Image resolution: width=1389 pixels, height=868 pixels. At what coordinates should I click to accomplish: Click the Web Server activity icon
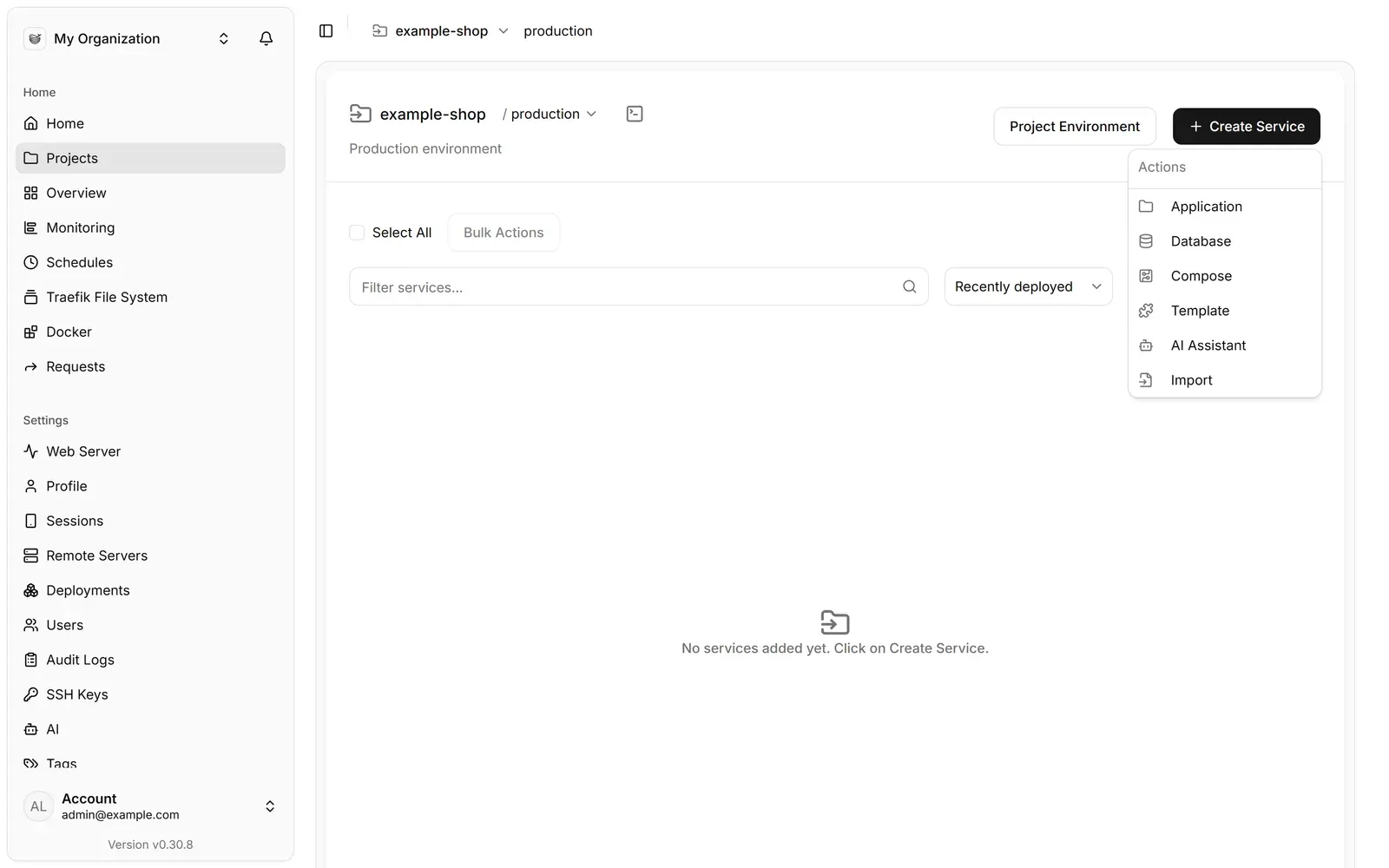click(x=31, y=451)
